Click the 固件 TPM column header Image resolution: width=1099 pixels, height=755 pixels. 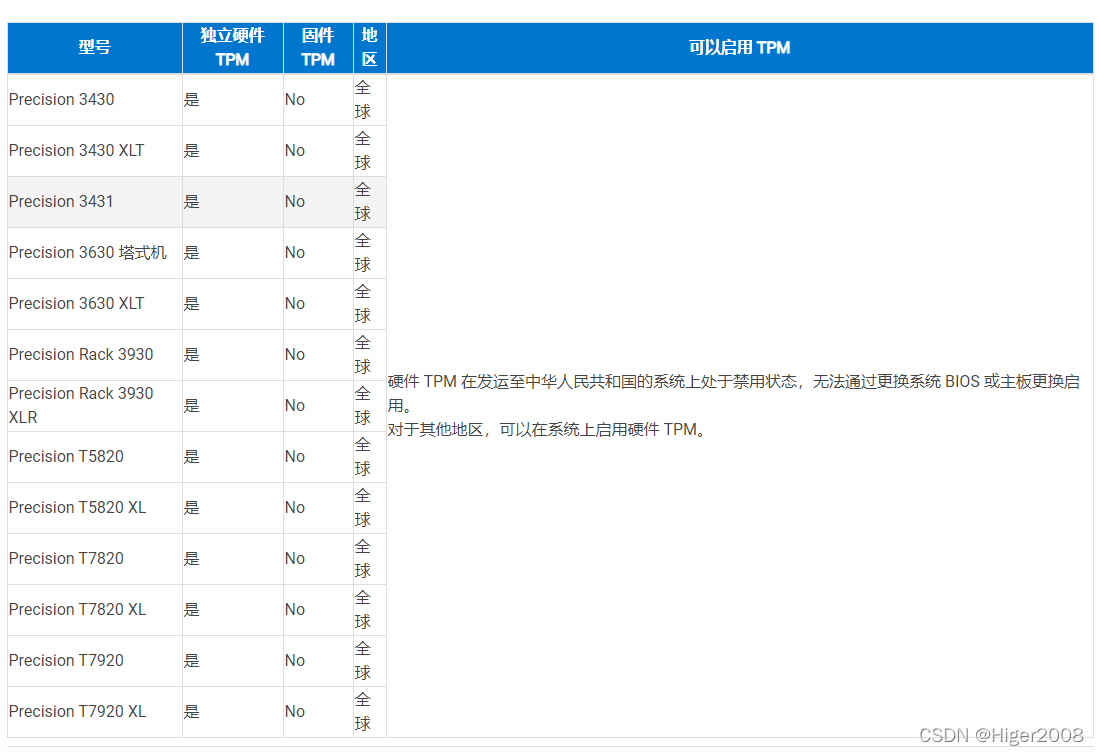[x=318, y=48]
